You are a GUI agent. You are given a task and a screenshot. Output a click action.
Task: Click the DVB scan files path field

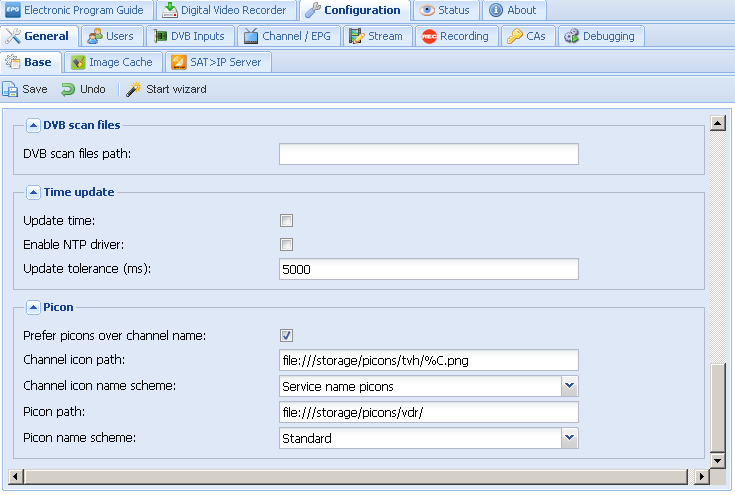point(429,154)
